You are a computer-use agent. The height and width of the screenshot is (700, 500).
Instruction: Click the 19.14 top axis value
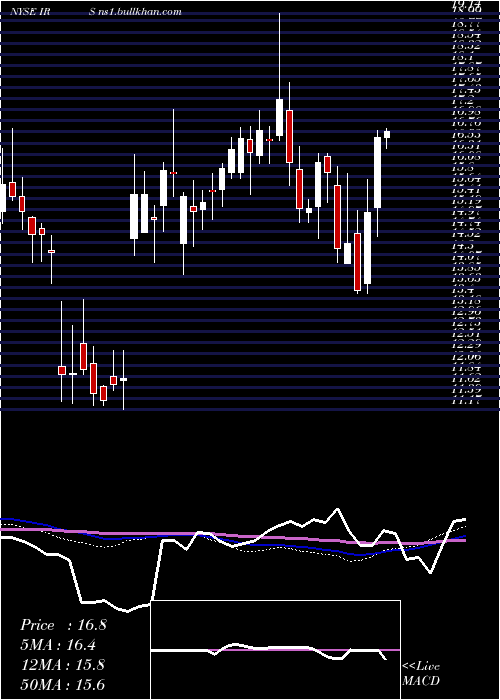467,3
